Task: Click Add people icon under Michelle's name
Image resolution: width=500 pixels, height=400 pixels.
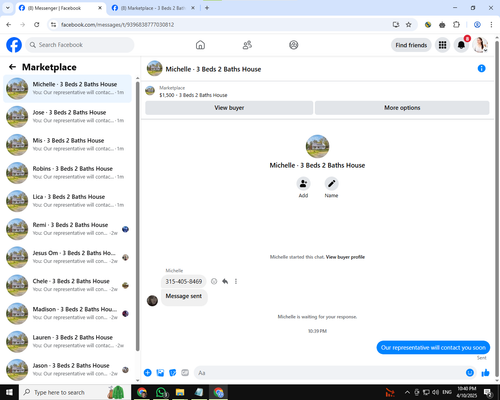Action: (x=303, y=183)
